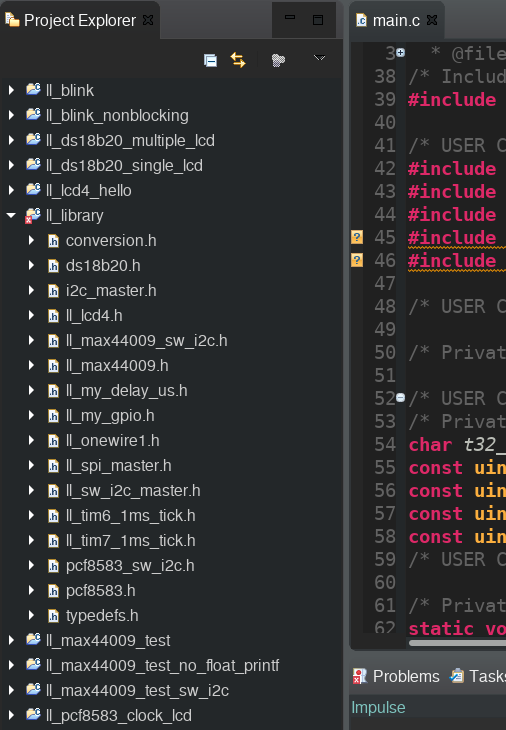The width and height of the screenshot is (506, 730).
Task: Expand the ll_ds18b20_single_lcd project
Action: [x=11, y=165]
